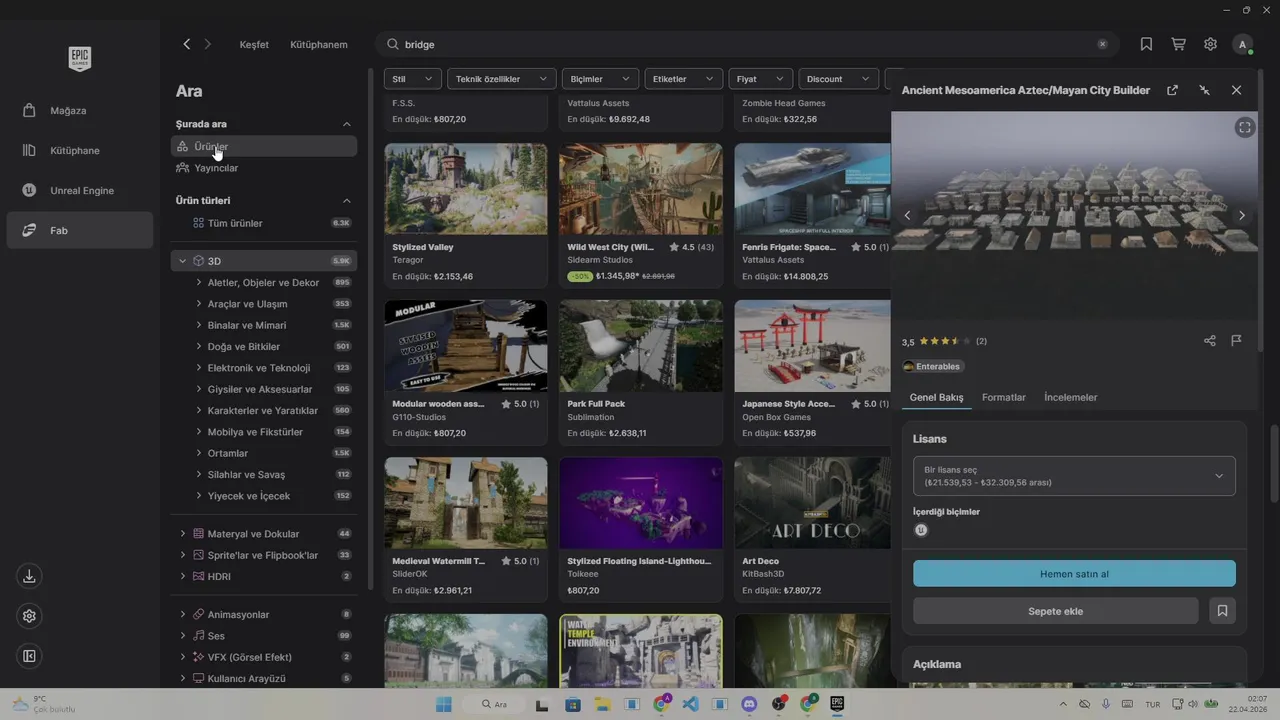Collapse the 3D category tree
Viewport: 1280px width, 720px height.
point(182,261)
